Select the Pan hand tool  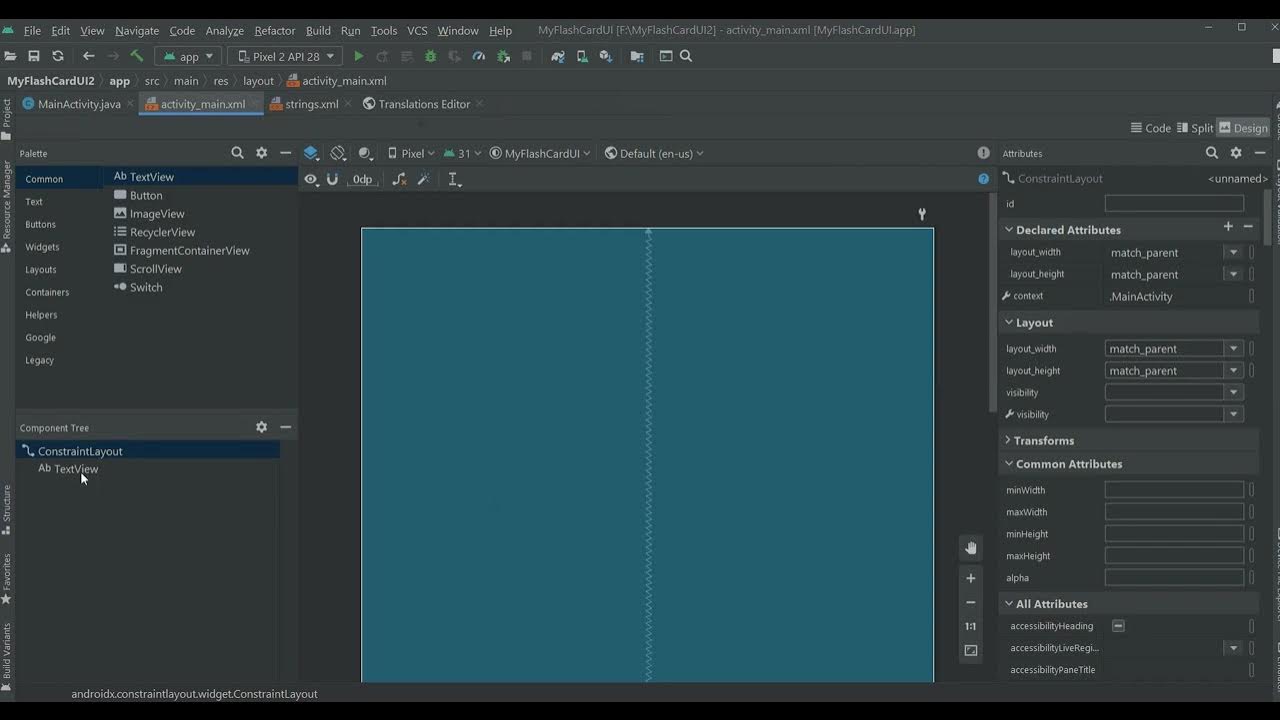coord(970,548)
